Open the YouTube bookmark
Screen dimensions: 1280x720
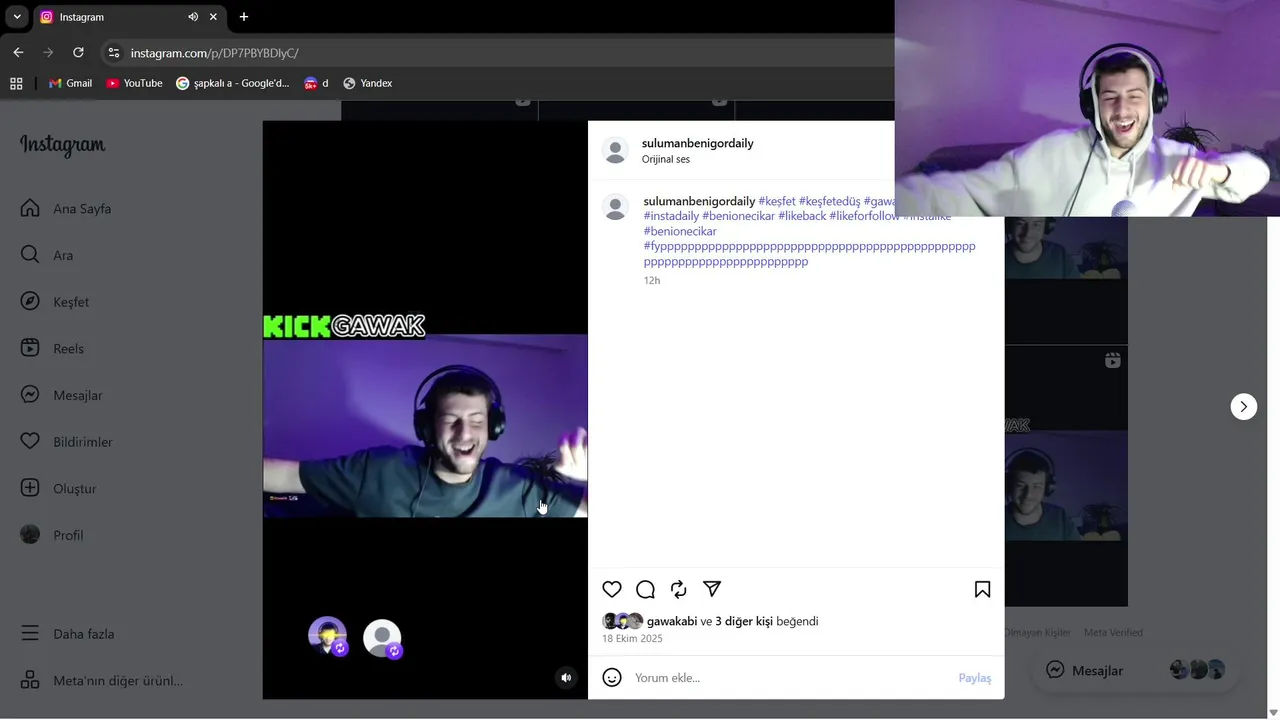(134, 83)
